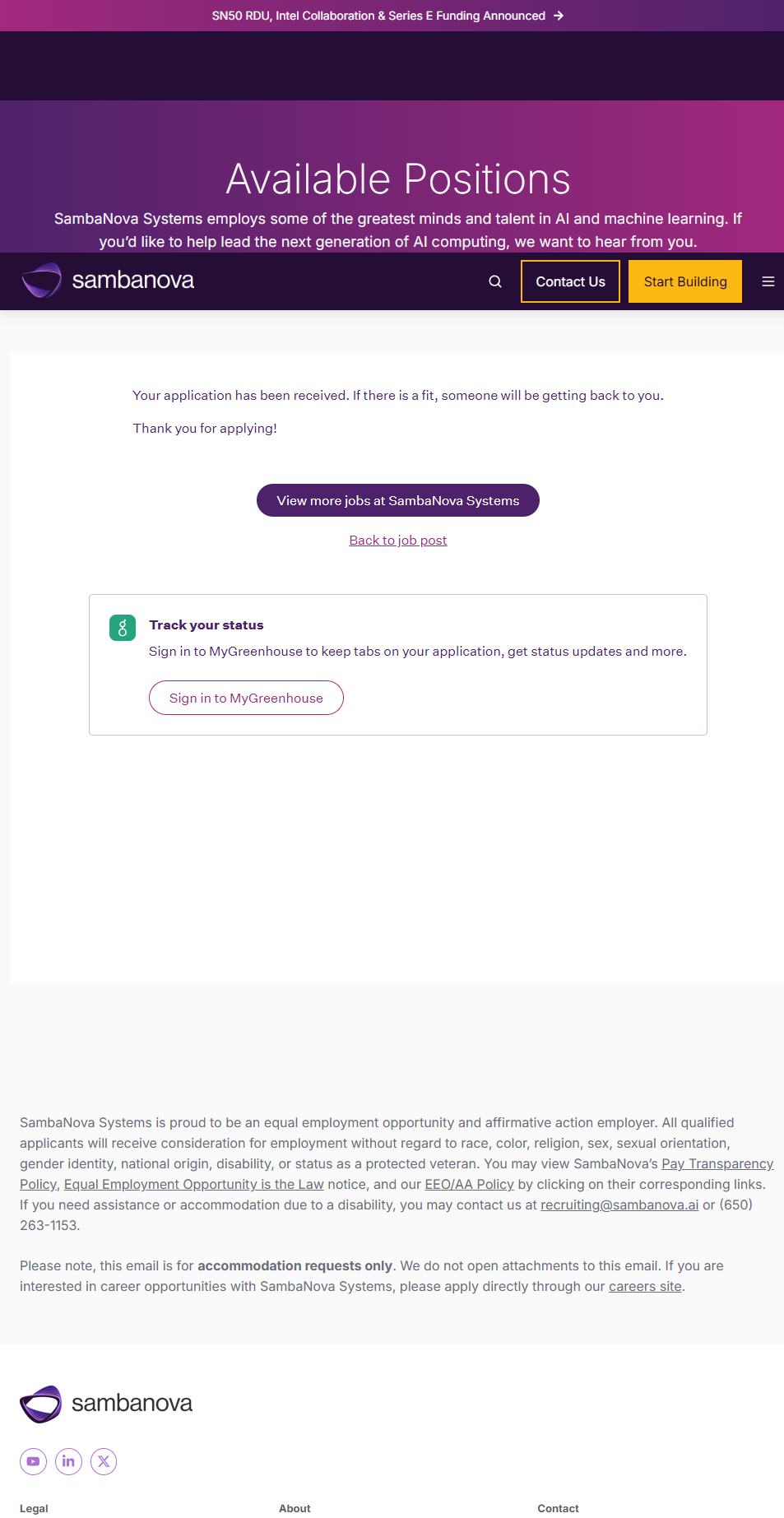Open the EEO/AA Policy link

coord(469,1185)
